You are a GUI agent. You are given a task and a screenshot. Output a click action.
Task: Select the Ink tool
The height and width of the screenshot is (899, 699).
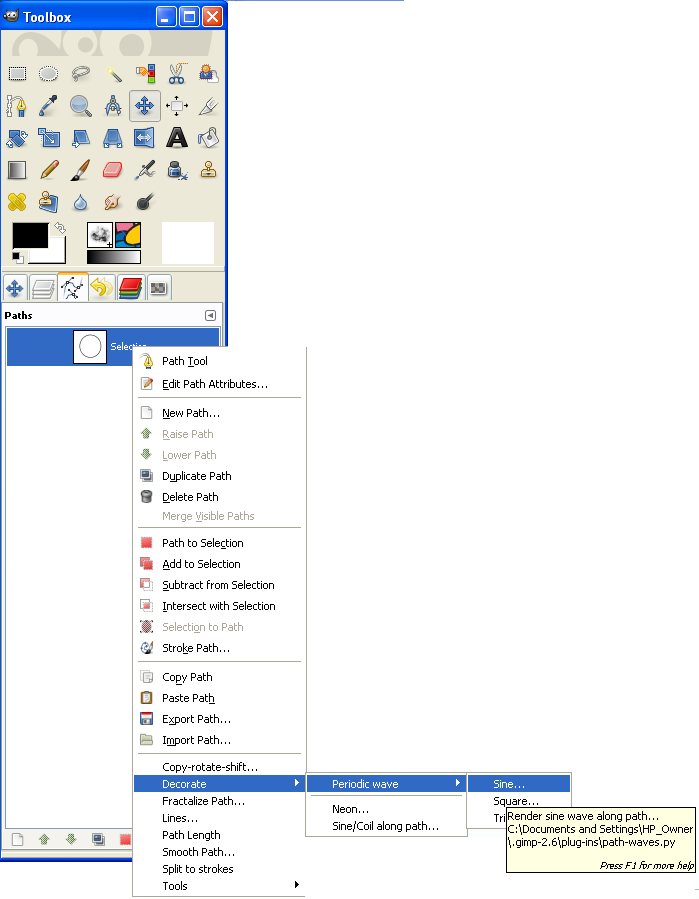pyautogui.click(x=177, y=170)
